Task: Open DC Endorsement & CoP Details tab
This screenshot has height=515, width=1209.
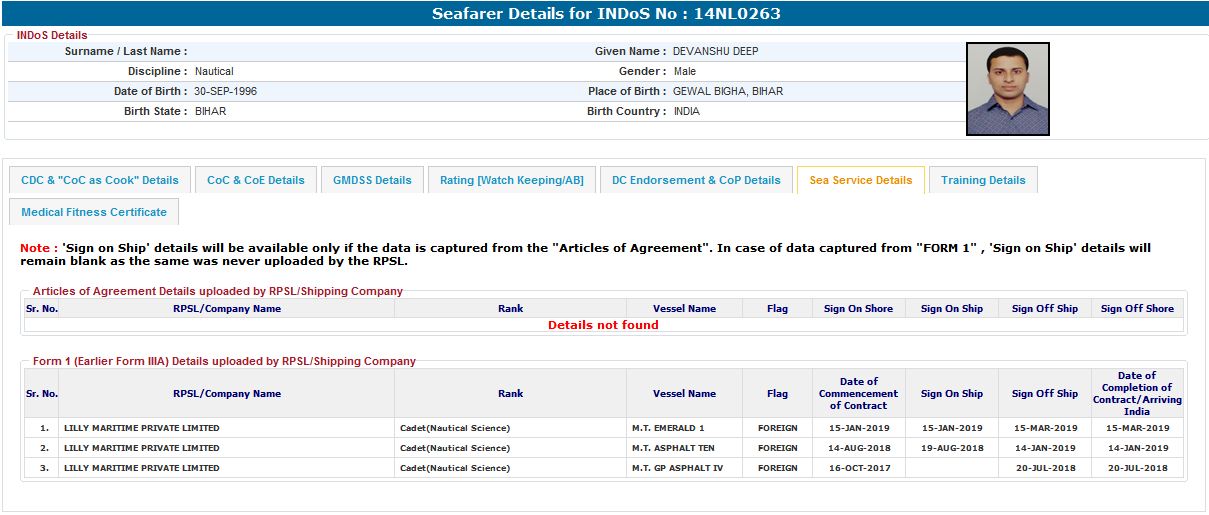Action: 696,180
